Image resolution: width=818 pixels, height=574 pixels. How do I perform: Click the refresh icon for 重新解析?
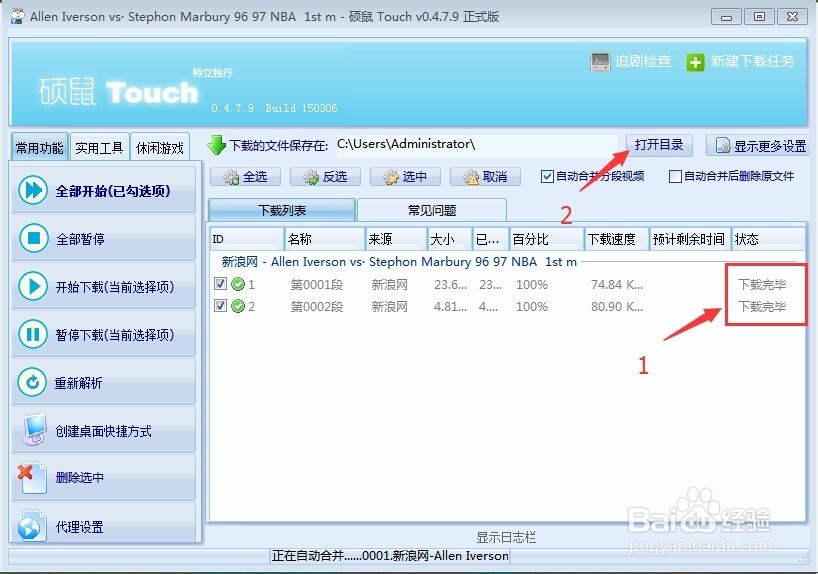tap(32, 382)
